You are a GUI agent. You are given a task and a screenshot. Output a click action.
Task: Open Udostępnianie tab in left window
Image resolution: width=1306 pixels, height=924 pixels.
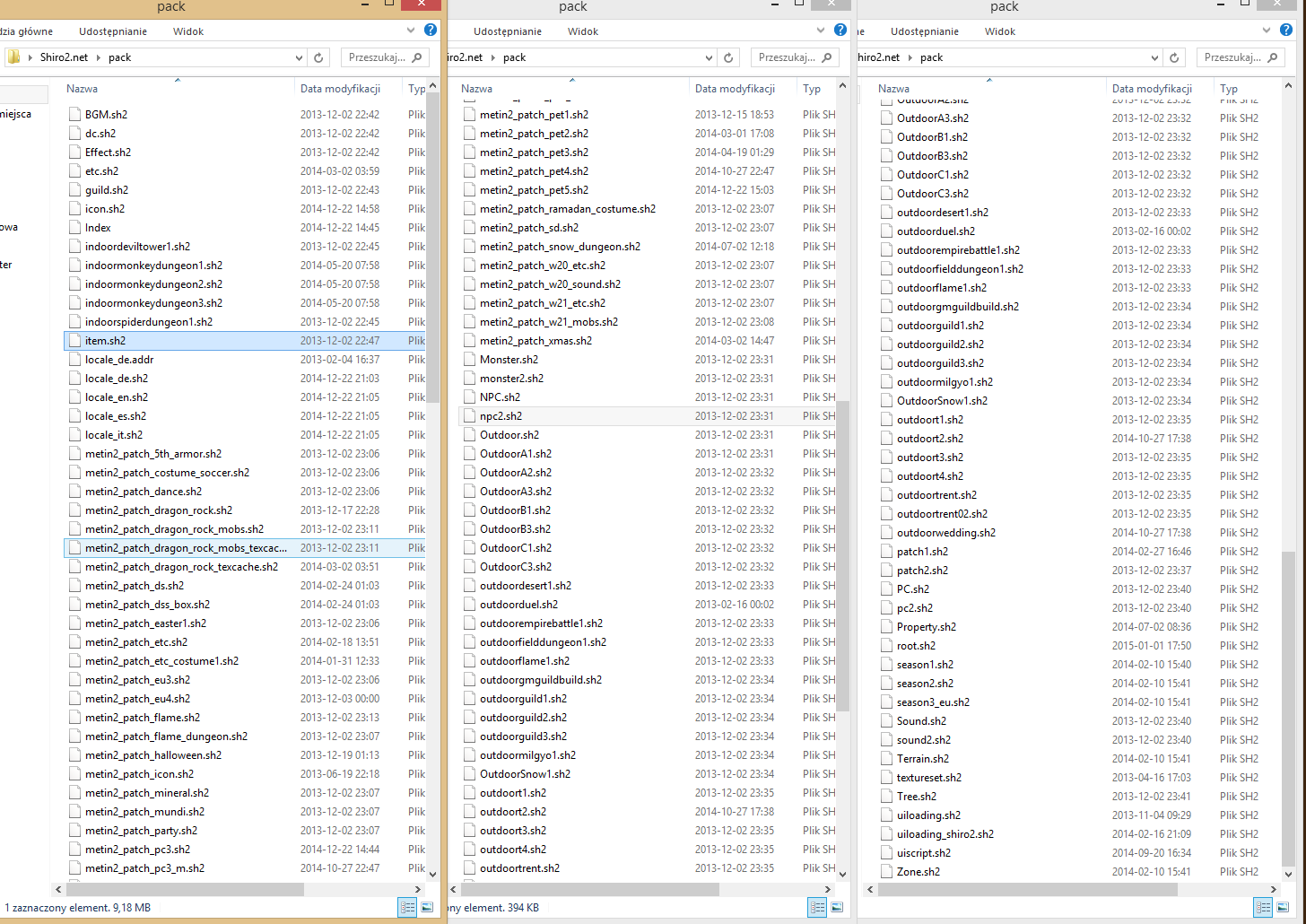[113, 31]
